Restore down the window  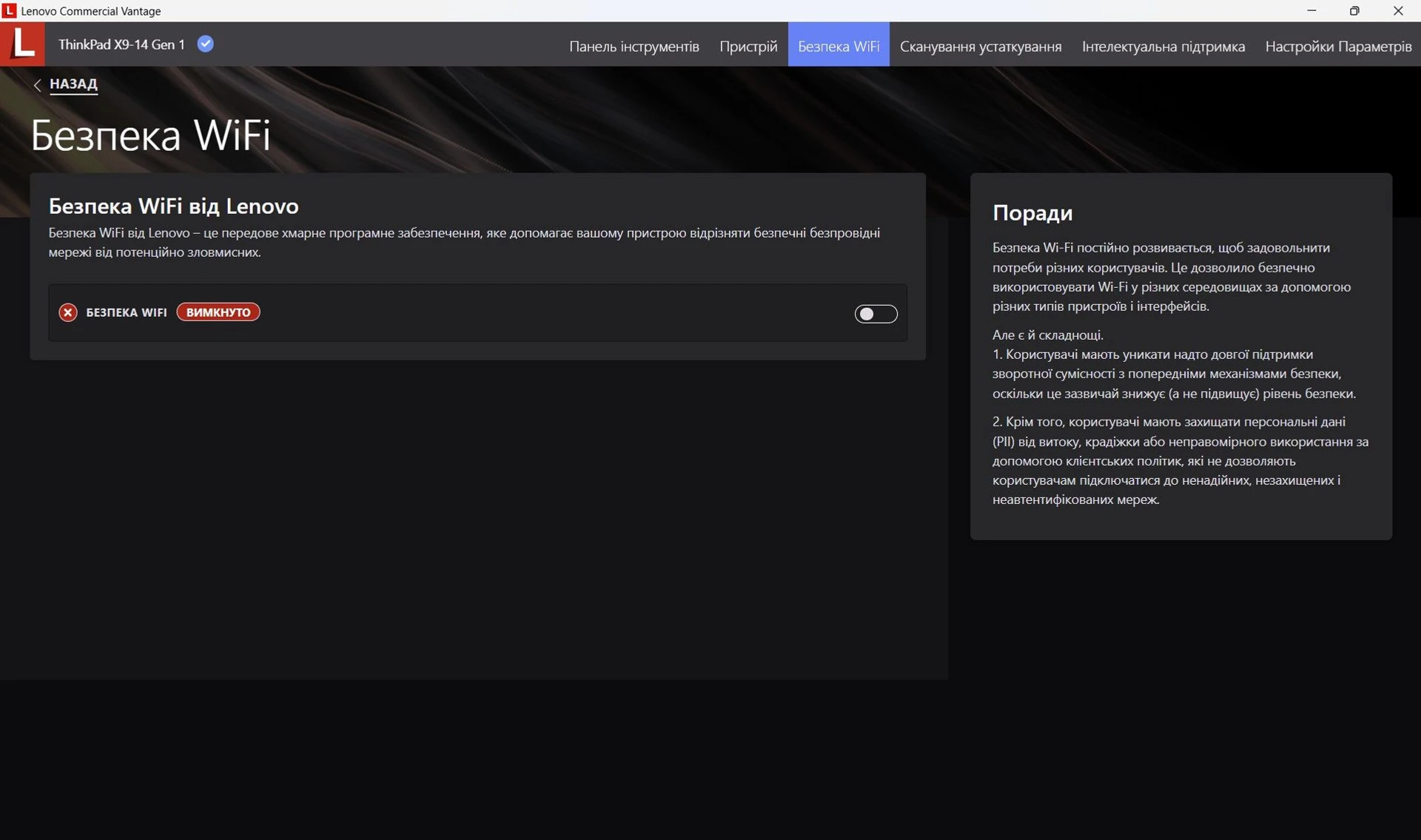point(1354,10)
